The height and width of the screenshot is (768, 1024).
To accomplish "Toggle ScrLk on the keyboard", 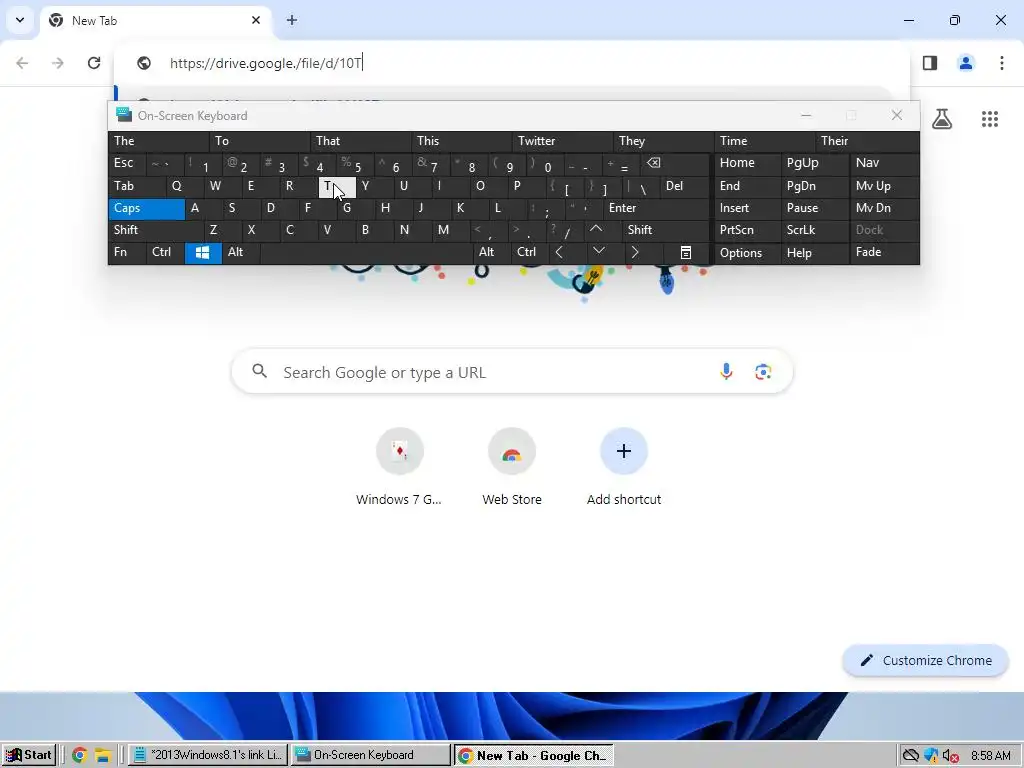I will click(x=815, y=230).
